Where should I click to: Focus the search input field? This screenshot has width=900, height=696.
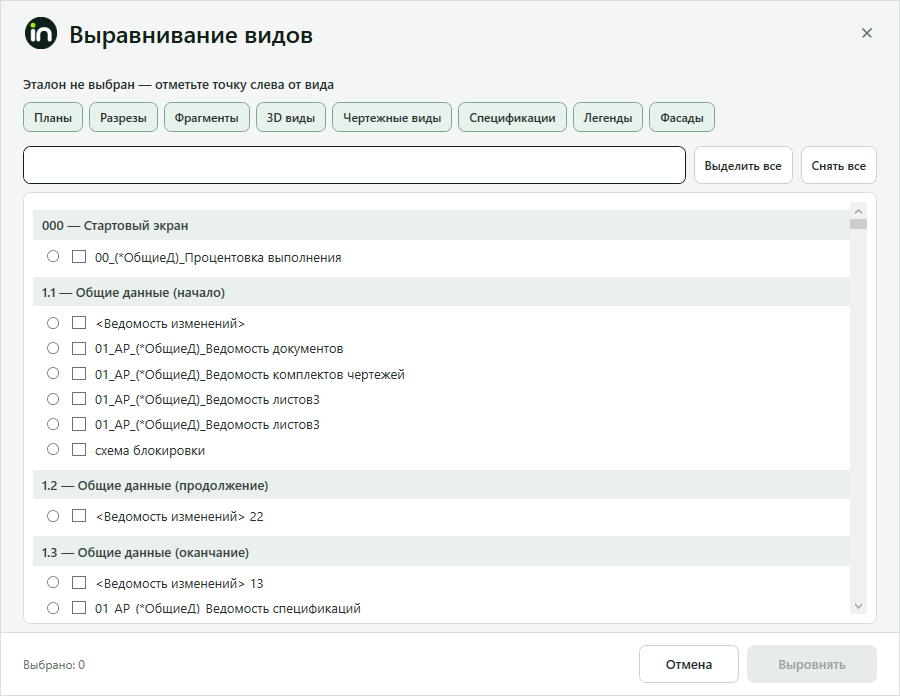tap(354, 165)
